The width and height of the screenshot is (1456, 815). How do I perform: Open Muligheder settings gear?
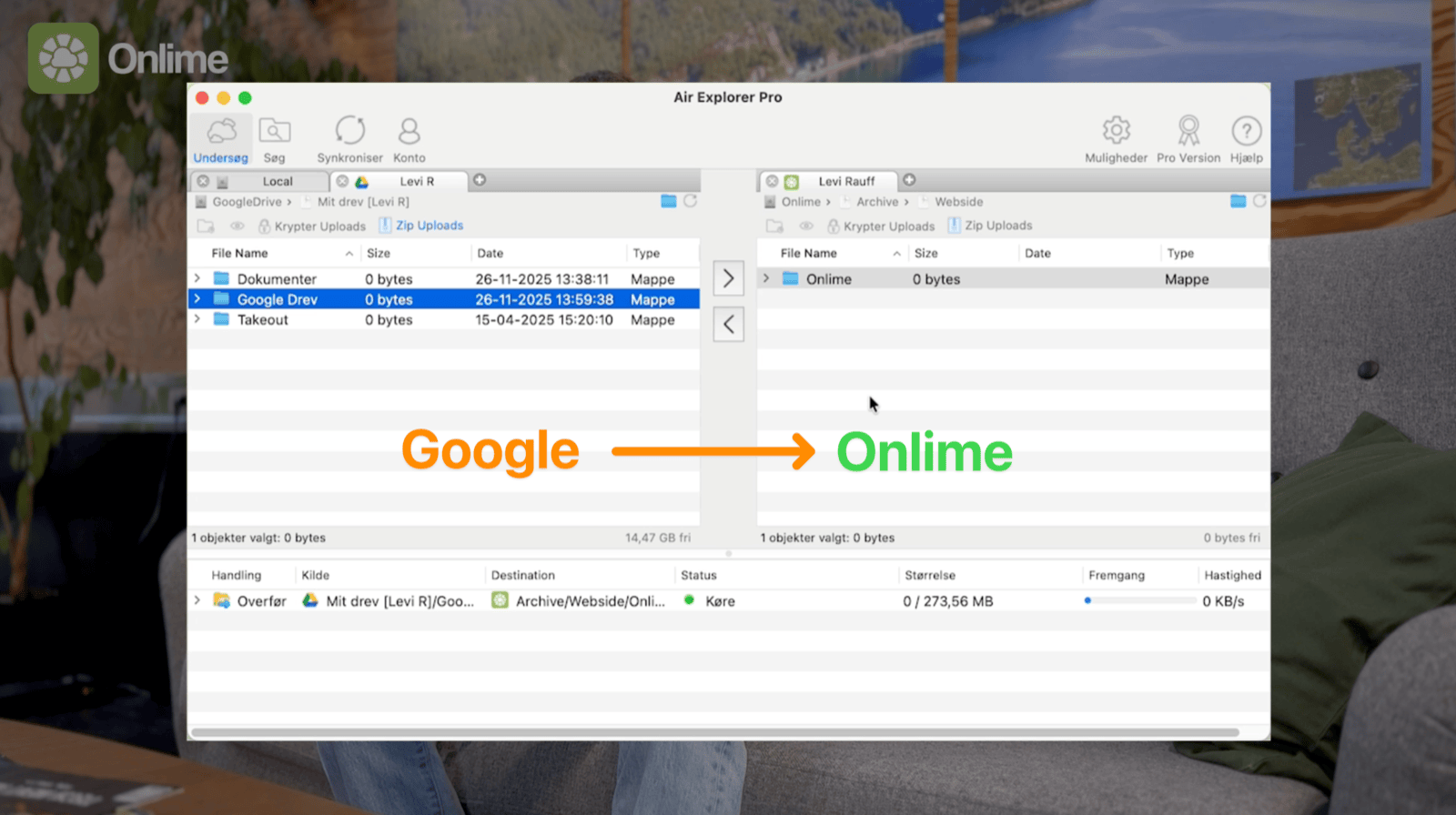(x=1116, y=139)
